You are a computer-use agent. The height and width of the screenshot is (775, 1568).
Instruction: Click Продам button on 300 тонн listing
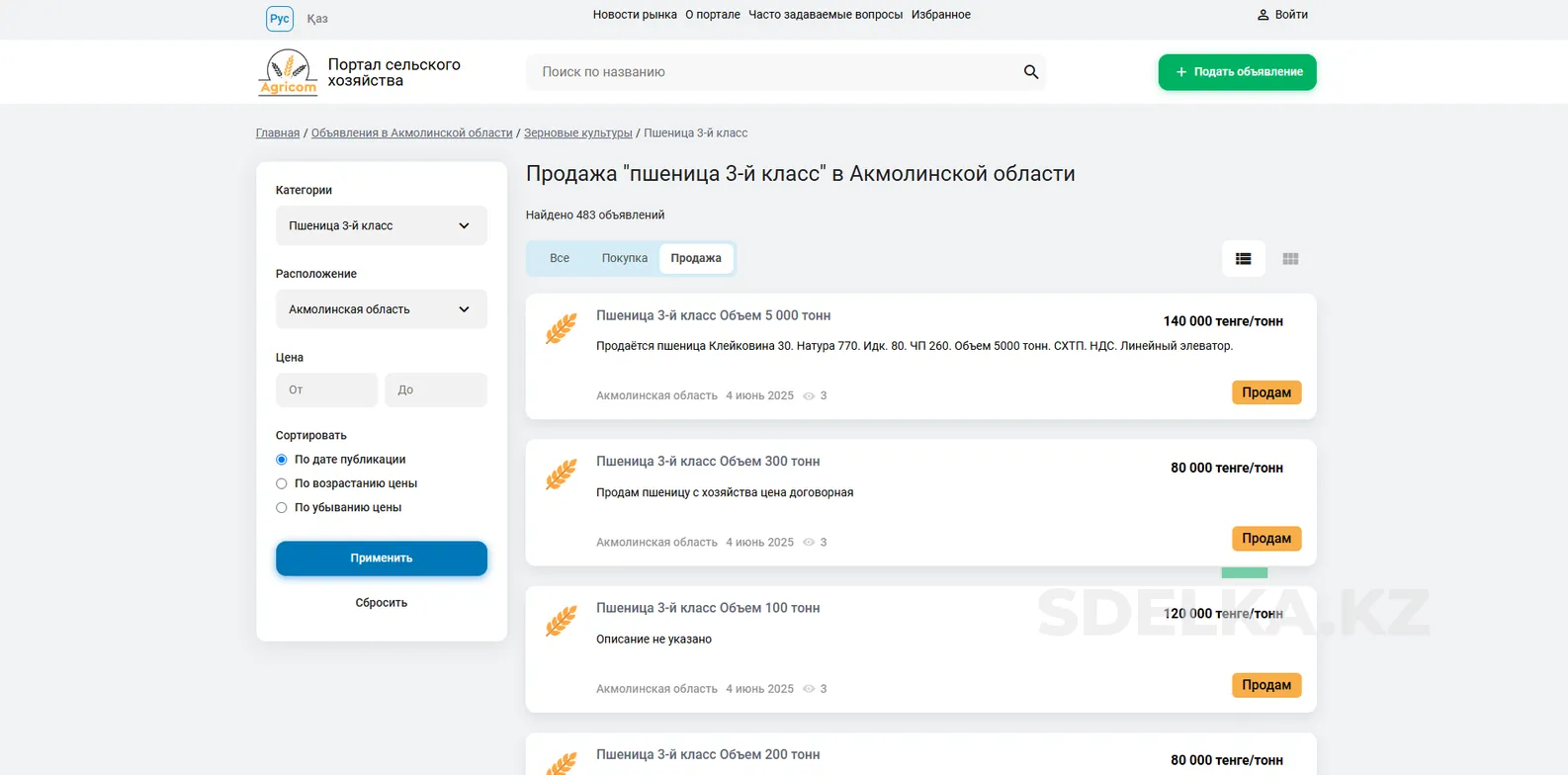click(x=1266, y=539)
